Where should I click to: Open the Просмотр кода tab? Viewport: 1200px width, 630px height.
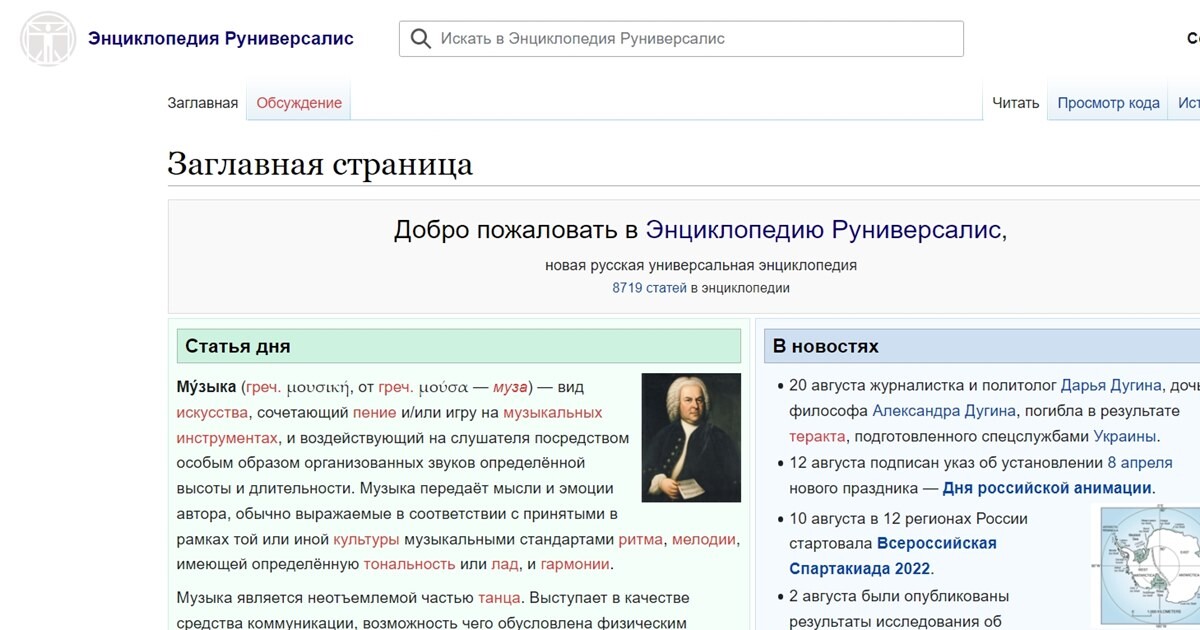tap(1108, 103)
